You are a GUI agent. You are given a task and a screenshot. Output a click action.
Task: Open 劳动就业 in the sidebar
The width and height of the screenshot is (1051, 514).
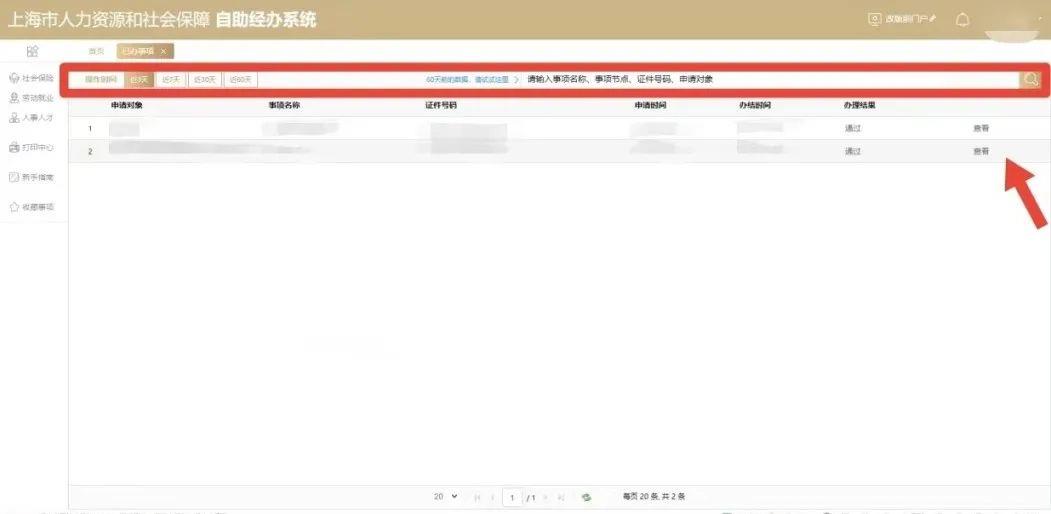pos(32,98)
